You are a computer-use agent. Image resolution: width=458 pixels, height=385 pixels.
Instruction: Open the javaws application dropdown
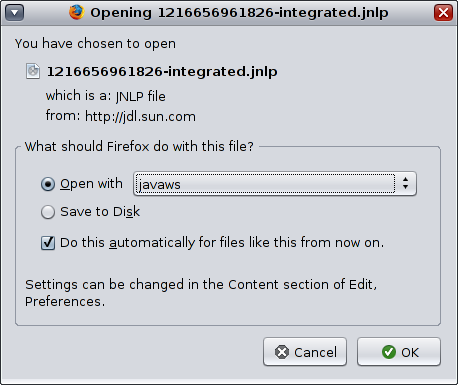[275, 184]
